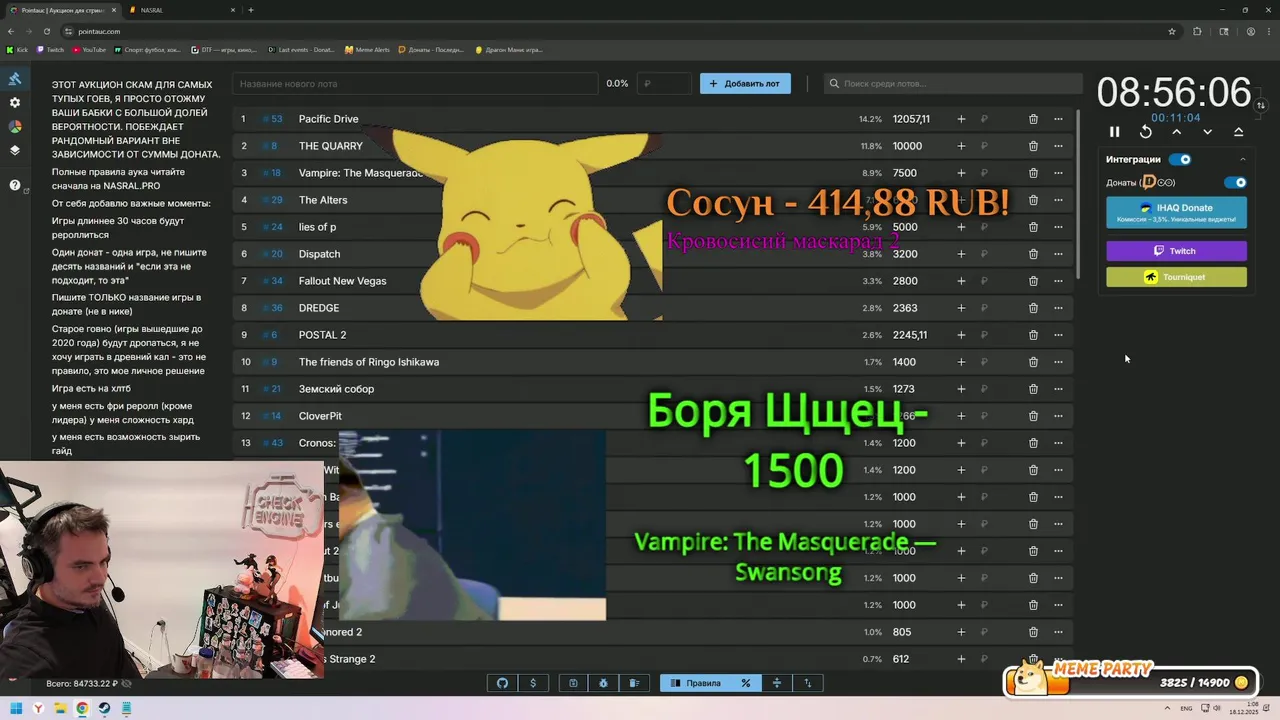Focus the new lot name field
Viewport: 1280px width, 720px height.
[415, 84]
